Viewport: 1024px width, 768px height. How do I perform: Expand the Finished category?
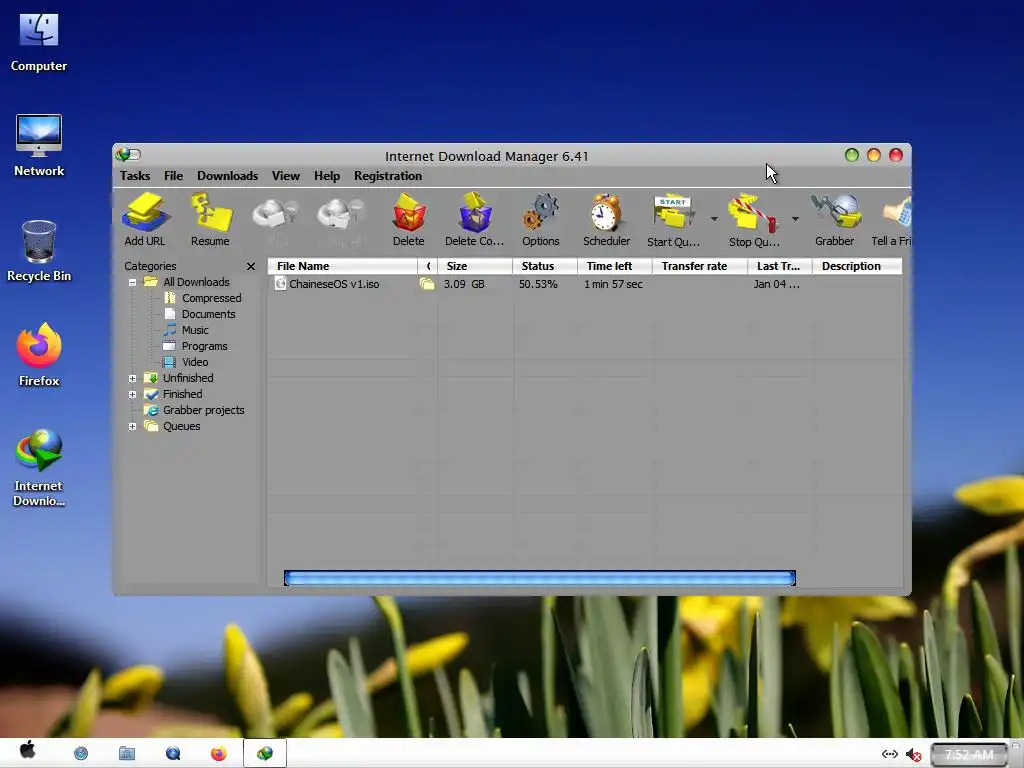pos(133,394)
